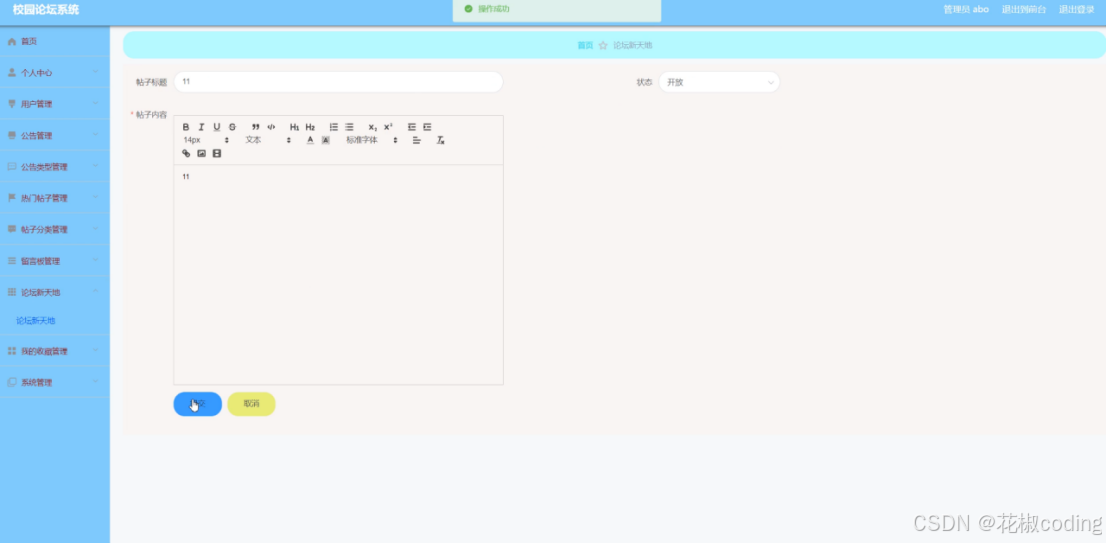Apply superscript formatting
The image size is (1106, 543).
point(388,127)
